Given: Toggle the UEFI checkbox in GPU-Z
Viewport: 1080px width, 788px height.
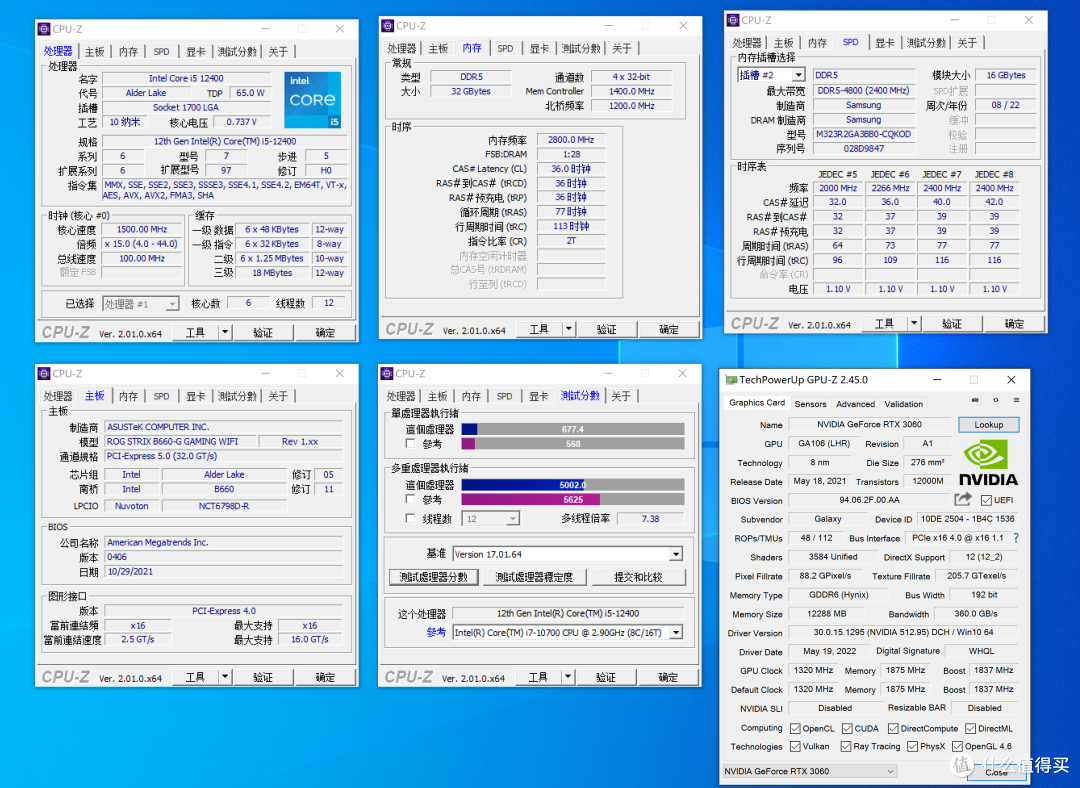Looking at the screenshot, I should (986, 500).
